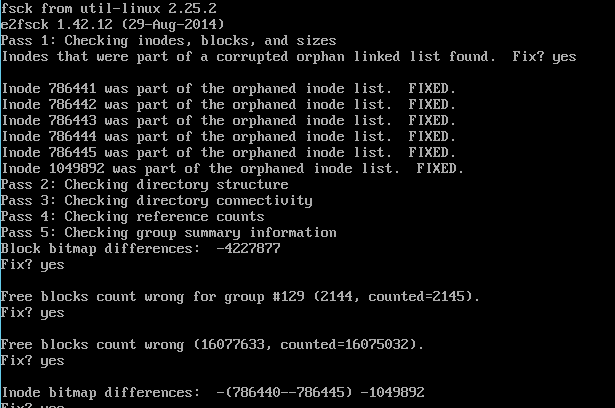Click 'Fix? yes' below group #129 message

point(33,313)
